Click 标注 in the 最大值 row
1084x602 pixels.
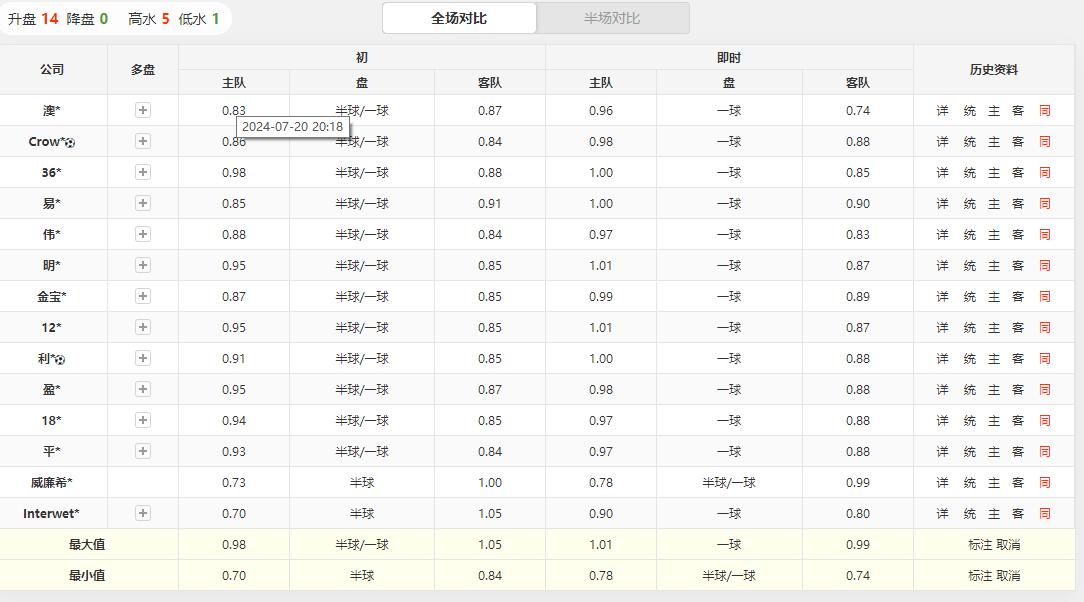(980, 545)
